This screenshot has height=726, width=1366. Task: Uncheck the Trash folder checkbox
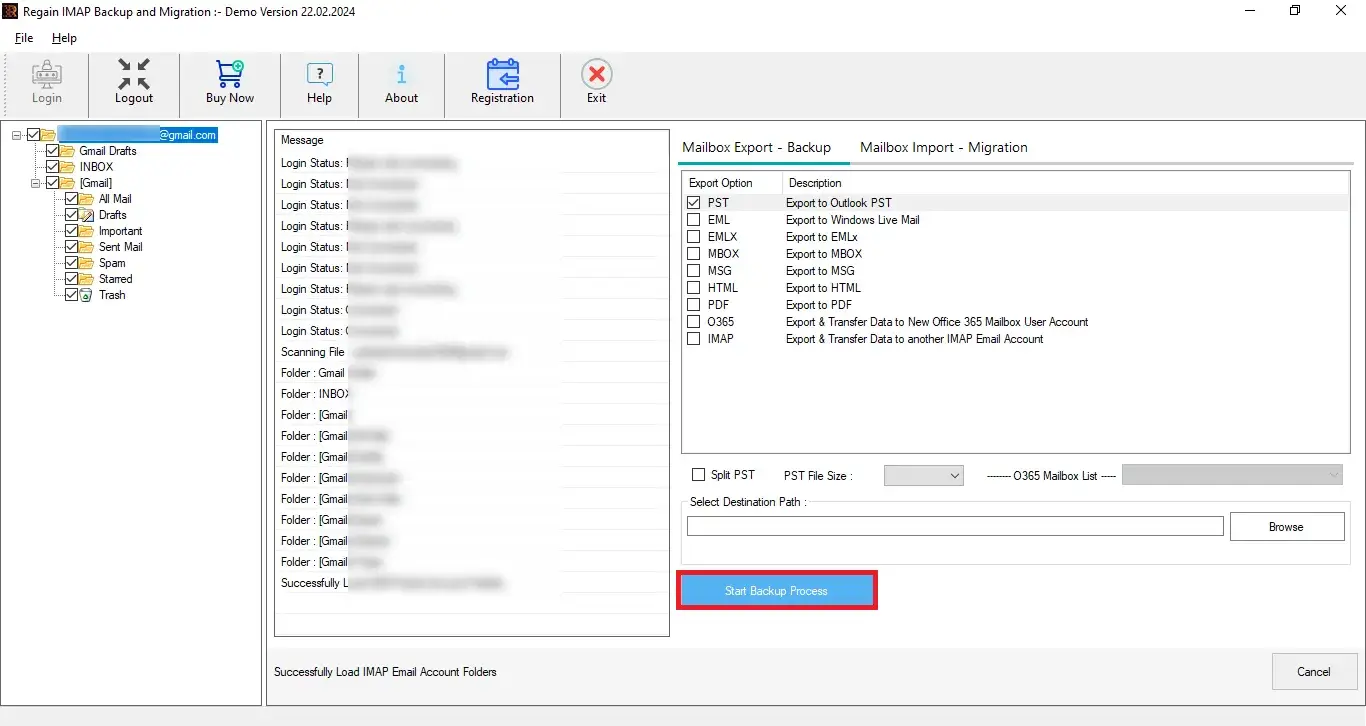point(72,295)
